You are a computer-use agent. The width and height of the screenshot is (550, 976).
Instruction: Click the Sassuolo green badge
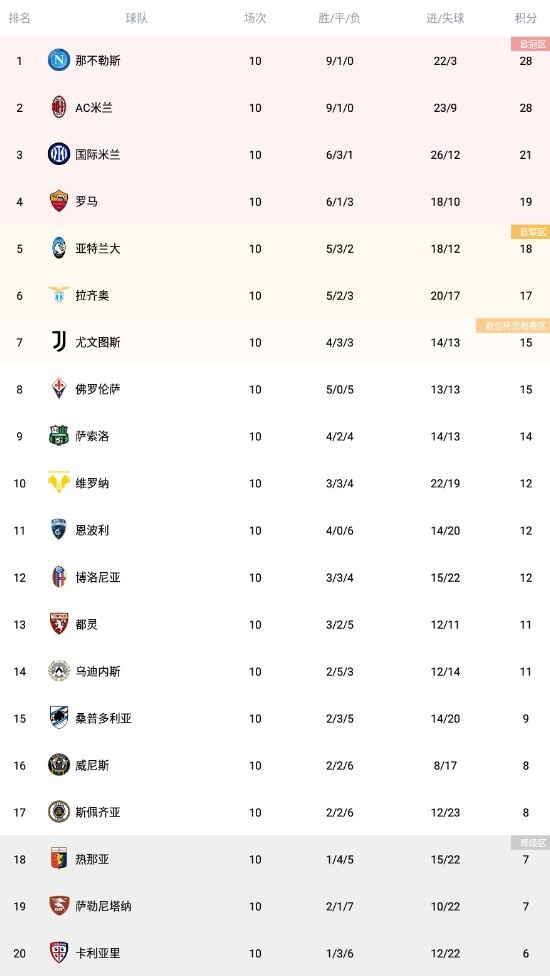(x=59, y=436)
